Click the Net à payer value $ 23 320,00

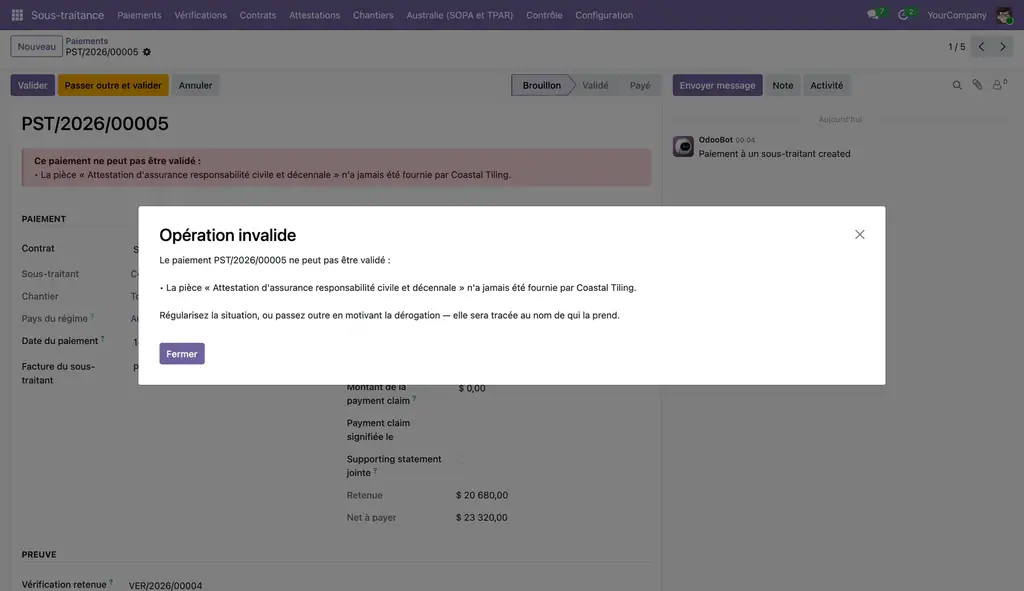[x=481, y=518]
